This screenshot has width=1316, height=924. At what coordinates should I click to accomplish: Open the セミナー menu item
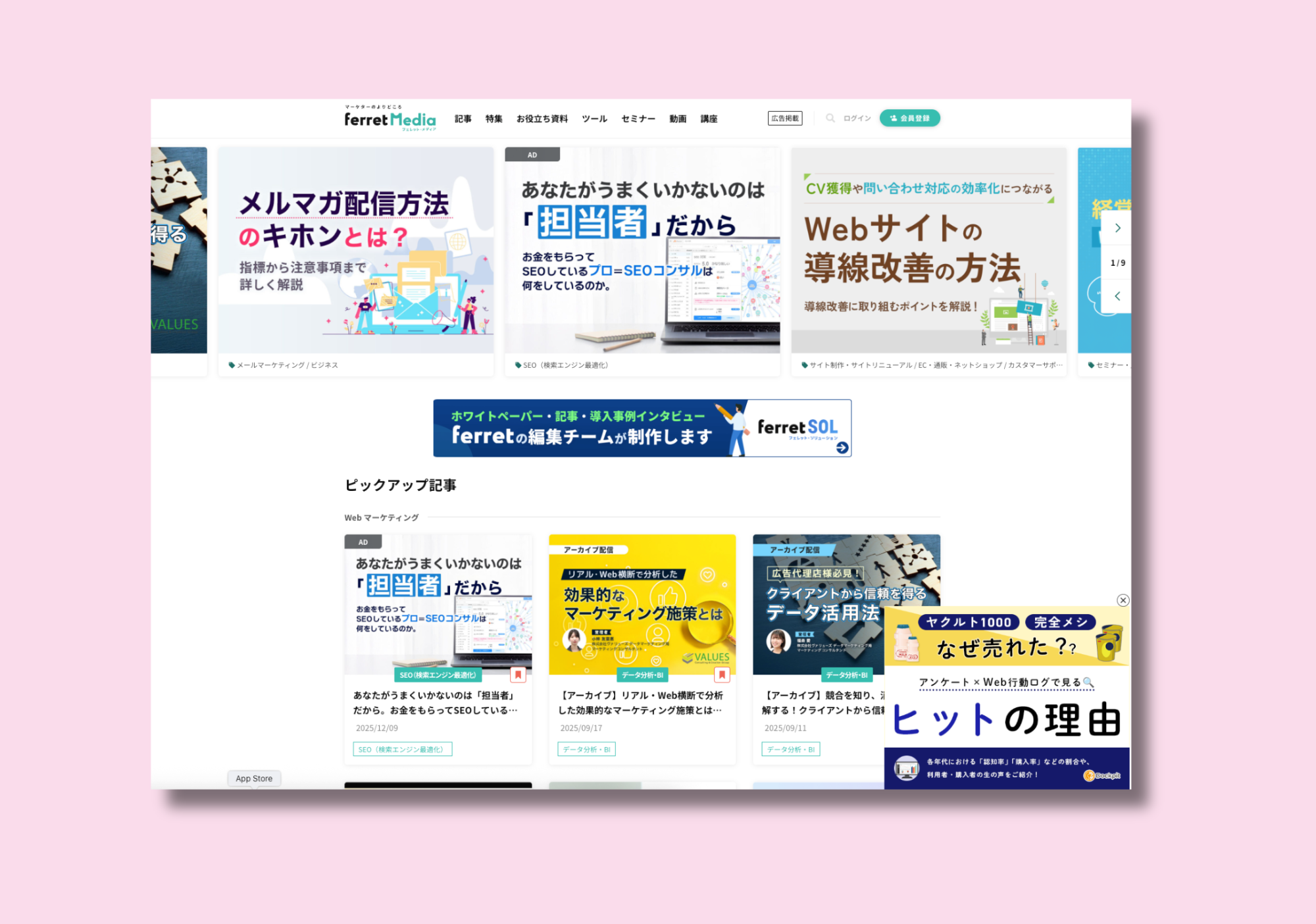point(638,119)
